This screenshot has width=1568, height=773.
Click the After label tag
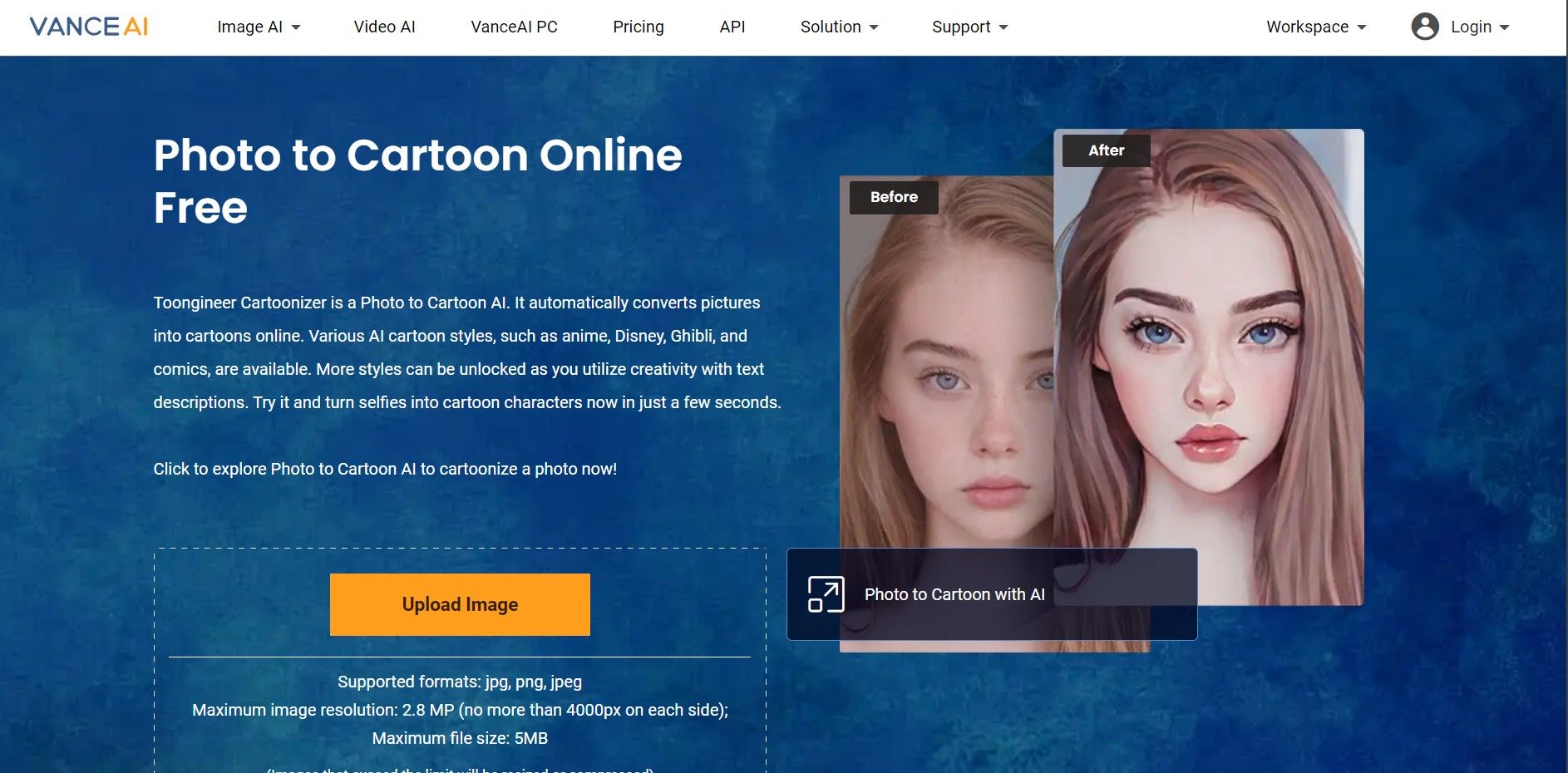(x=1106, y=150)
